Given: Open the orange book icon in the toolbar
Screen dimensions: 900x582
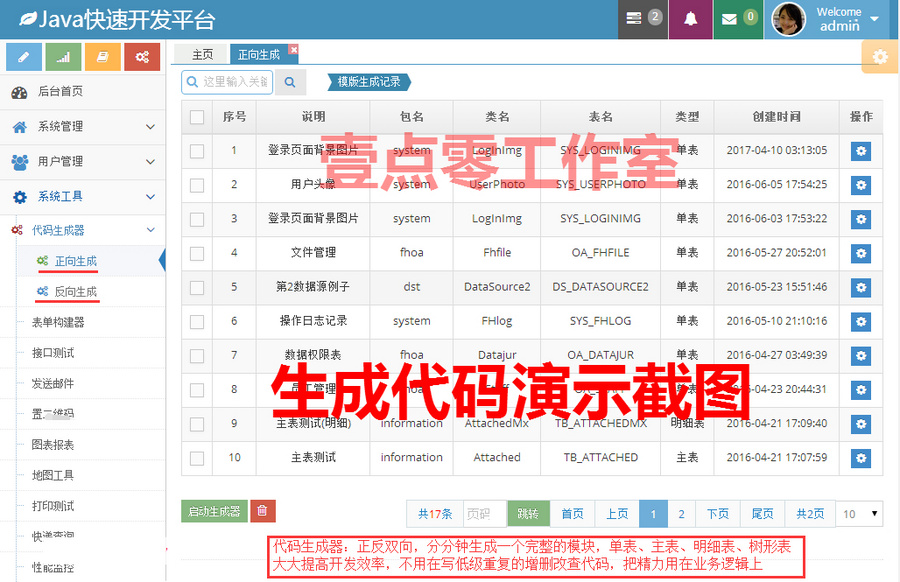Looking at the screenshot, I should tap(103, 57).
